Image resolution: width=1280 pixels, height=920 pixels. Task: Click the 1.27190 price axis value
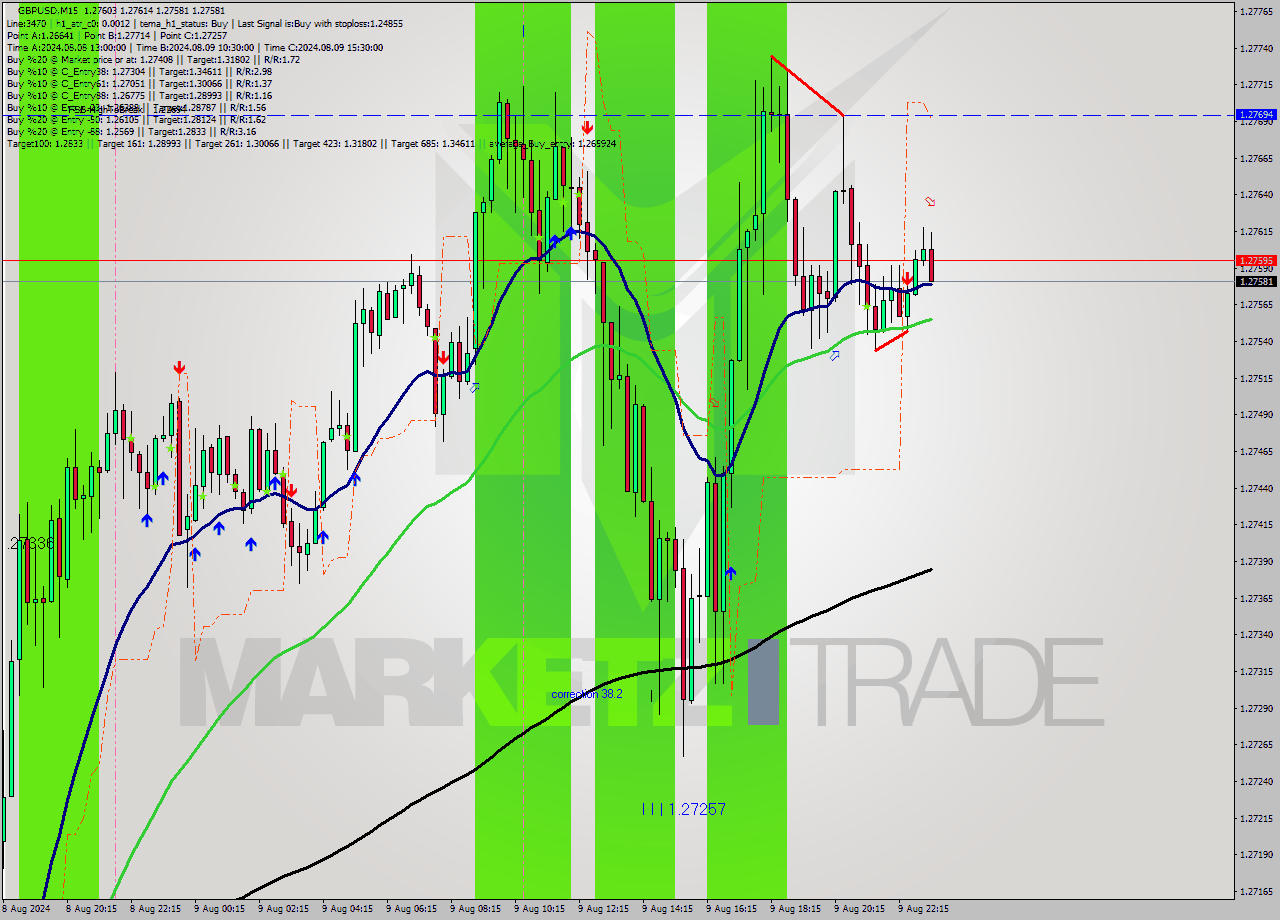tap(1256, 854)
